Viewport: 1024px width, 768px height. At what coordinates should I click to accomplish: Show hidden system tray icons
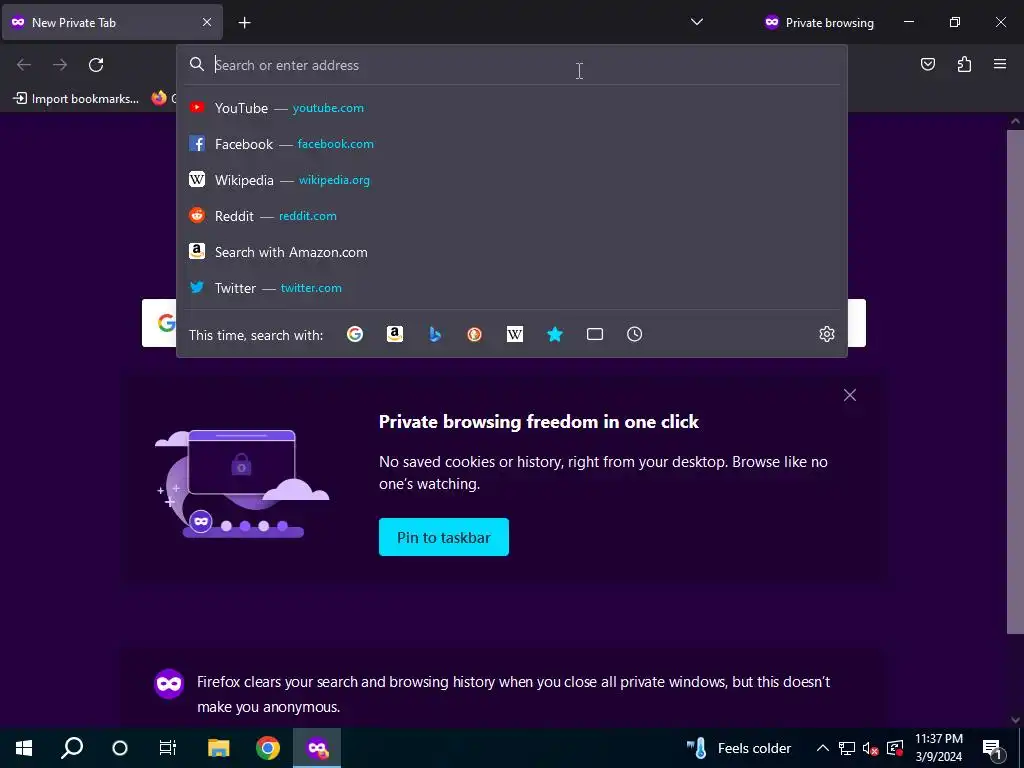pyautogui.click(x=823, y=748)
